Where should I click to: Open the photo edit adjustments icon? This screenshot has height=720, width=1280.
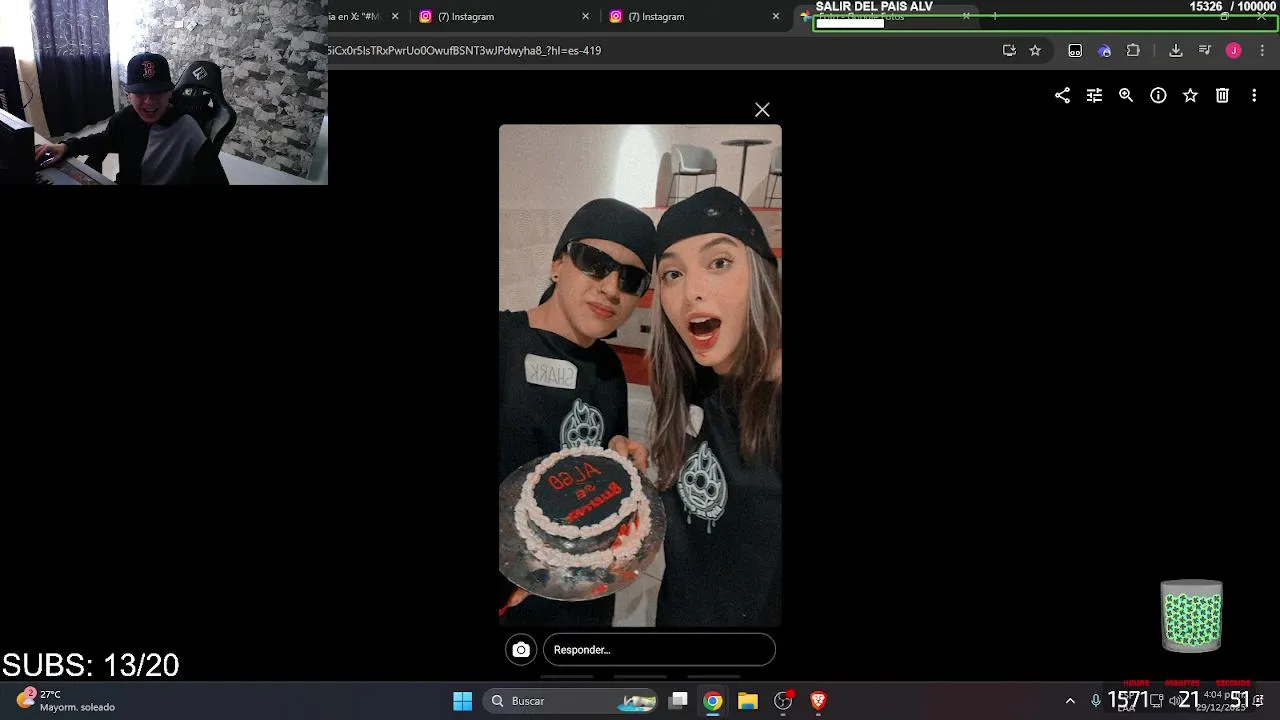point(1094,95)
